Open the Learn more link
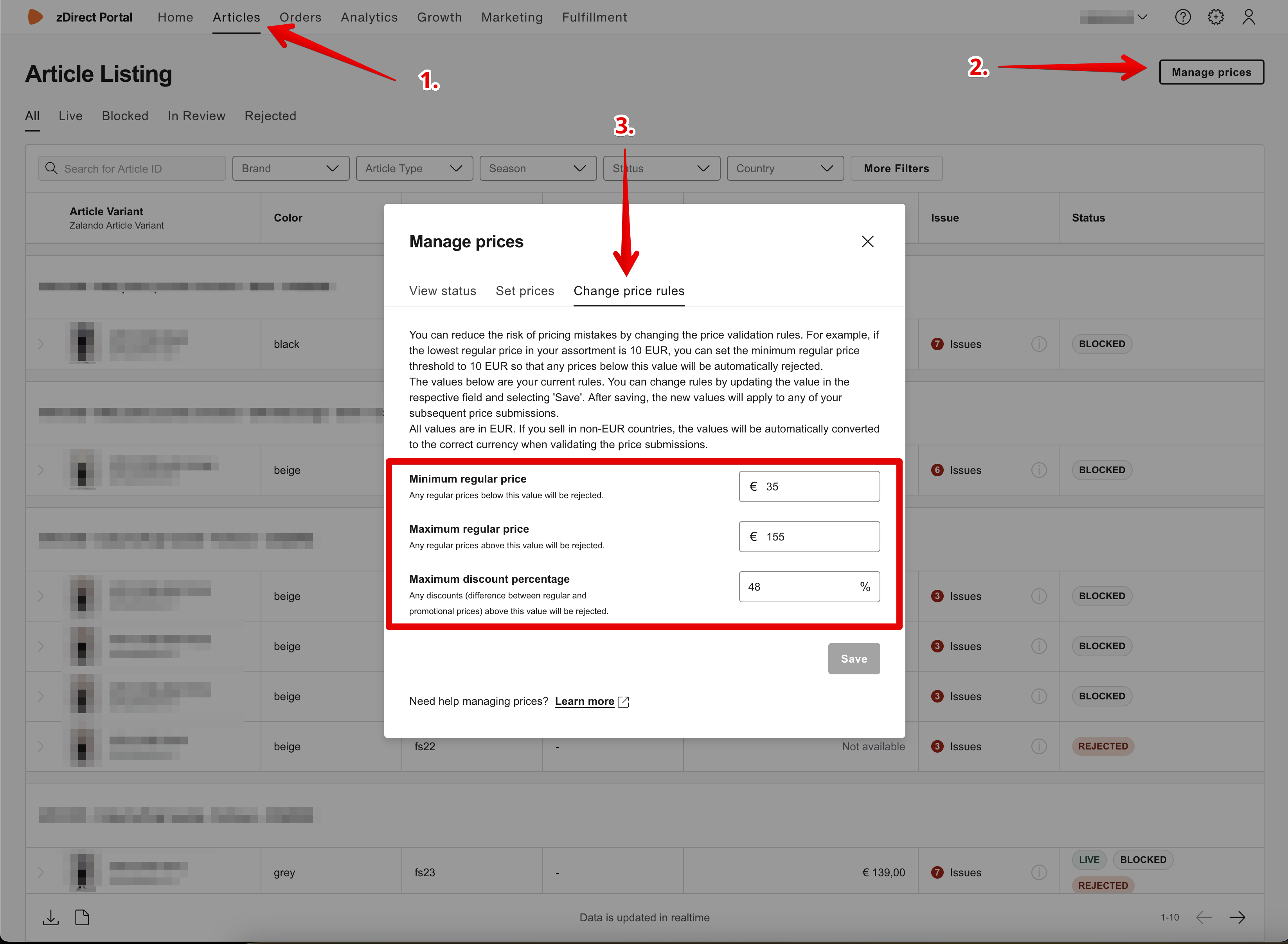The height and width of the screenshot is (944, 1288). pos(585,701)
